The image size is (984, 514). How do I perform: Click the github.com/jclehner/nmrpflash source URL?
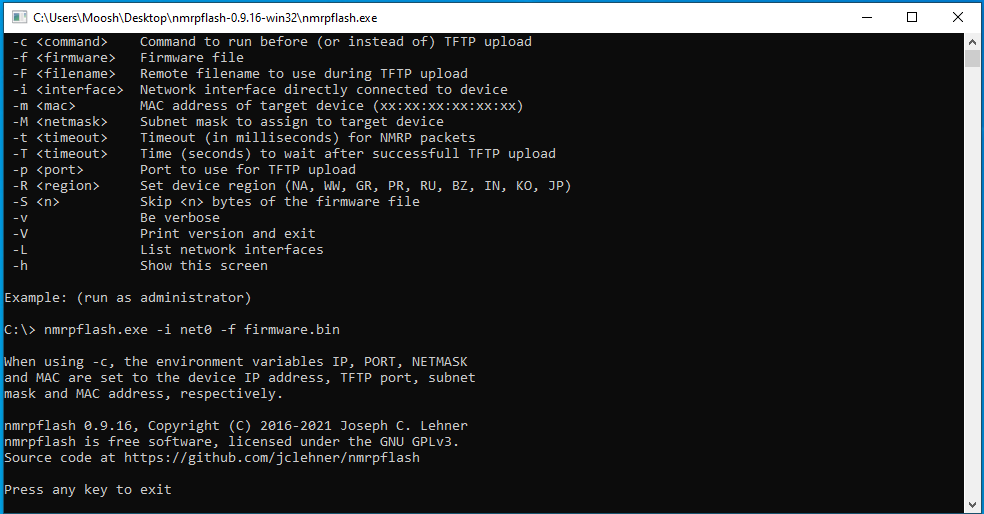[x=272, y=458]
